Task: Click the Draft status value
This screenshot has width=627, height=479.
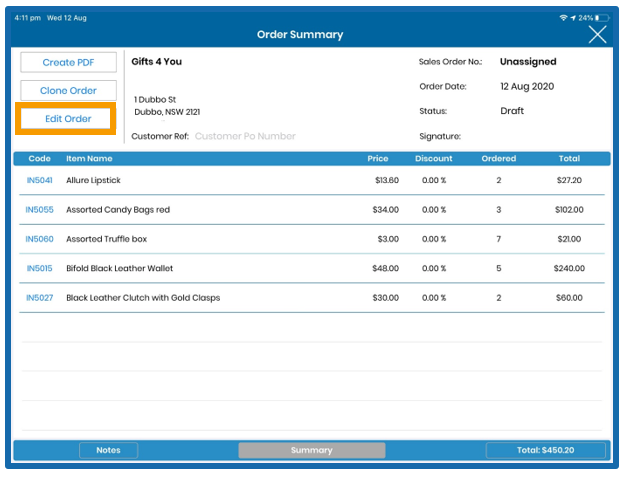Action: point(512,111)
